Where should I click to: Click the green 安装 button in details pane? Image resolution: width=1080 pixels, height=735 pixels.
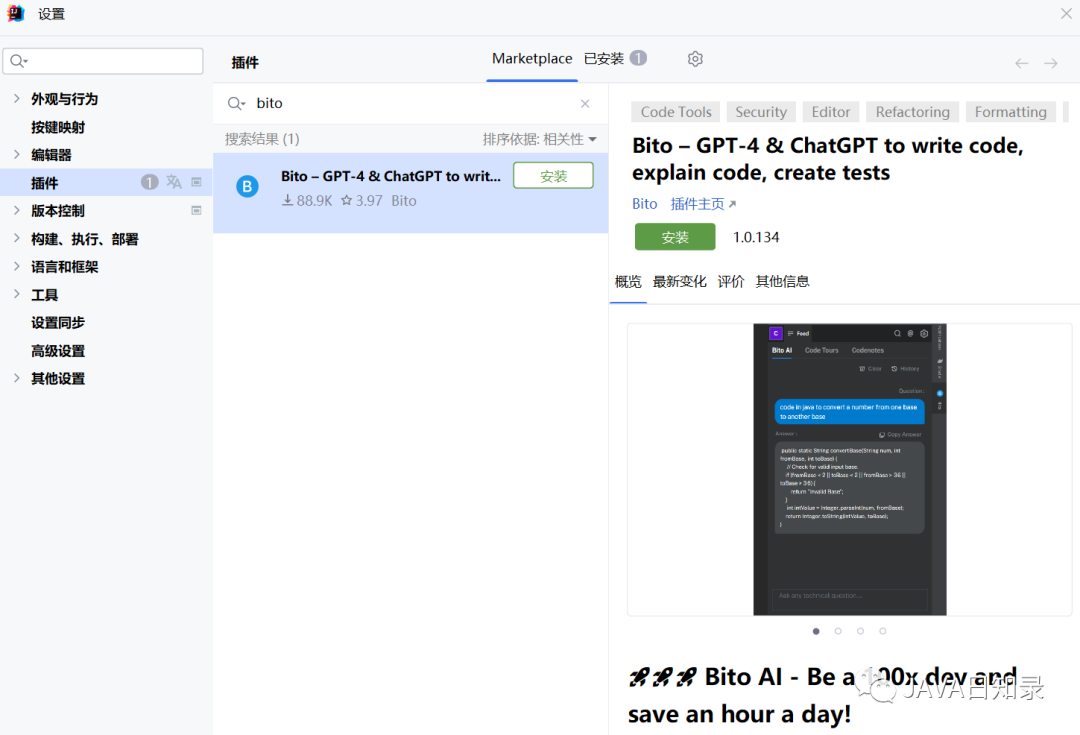tap(675, 237)
